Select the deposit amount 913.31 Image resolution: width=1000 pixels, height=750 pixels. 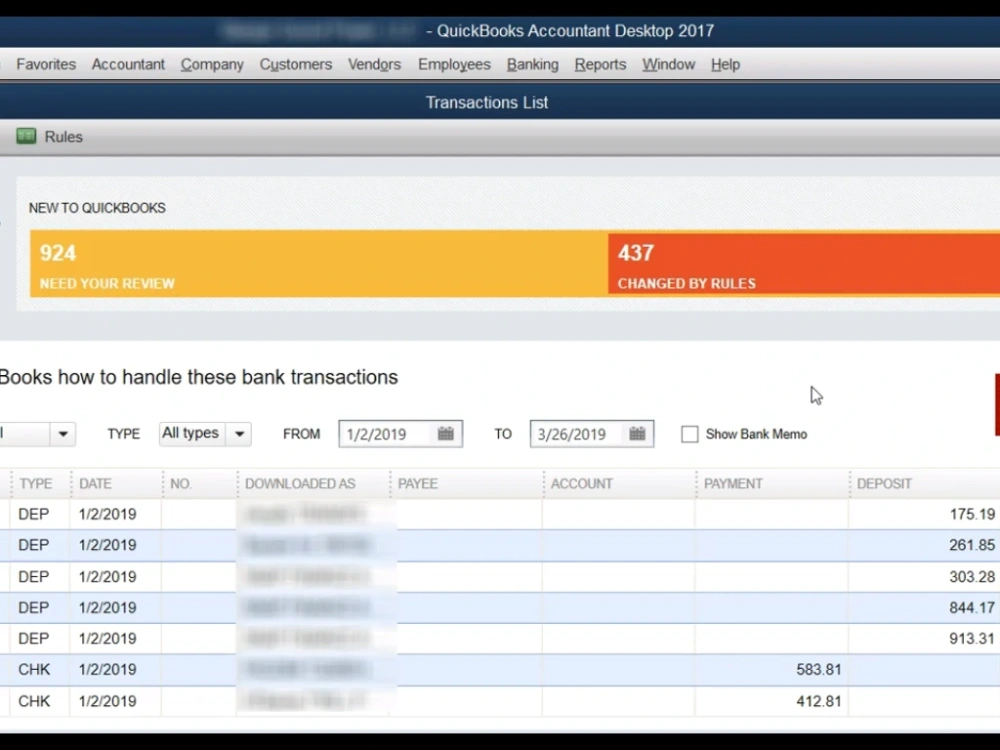[972, 638]
